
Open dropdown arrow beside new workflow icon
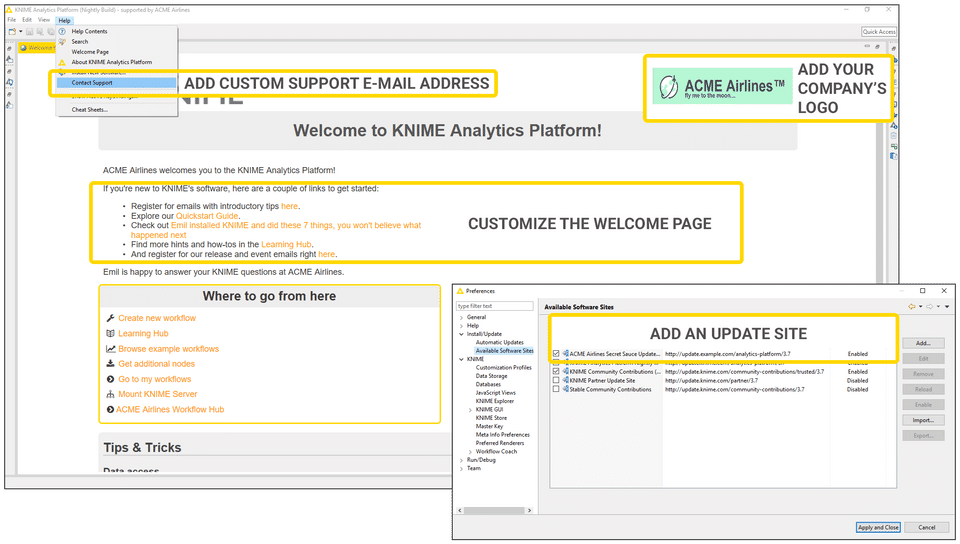tap(20, 31)
